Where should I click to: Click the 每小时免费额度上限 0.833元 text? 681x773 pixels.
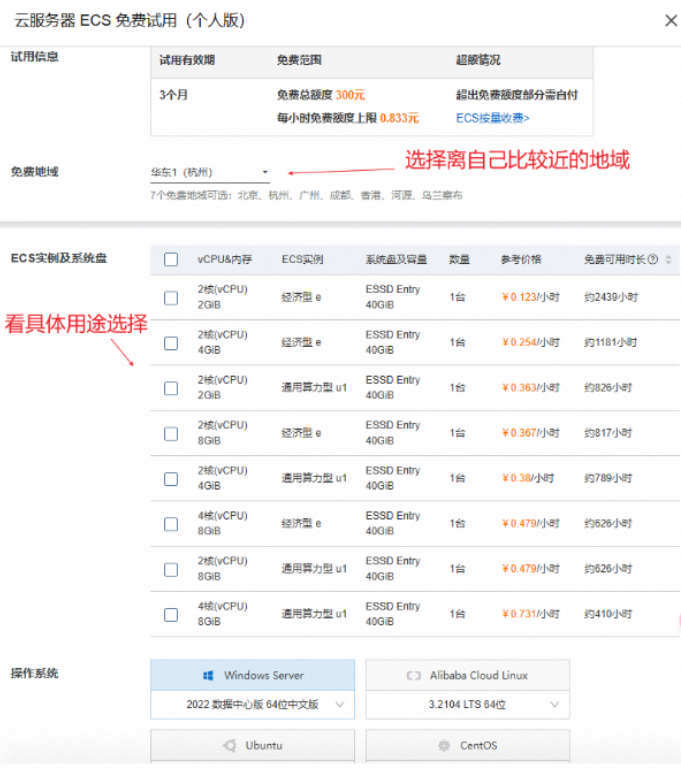tap(348, 118)
